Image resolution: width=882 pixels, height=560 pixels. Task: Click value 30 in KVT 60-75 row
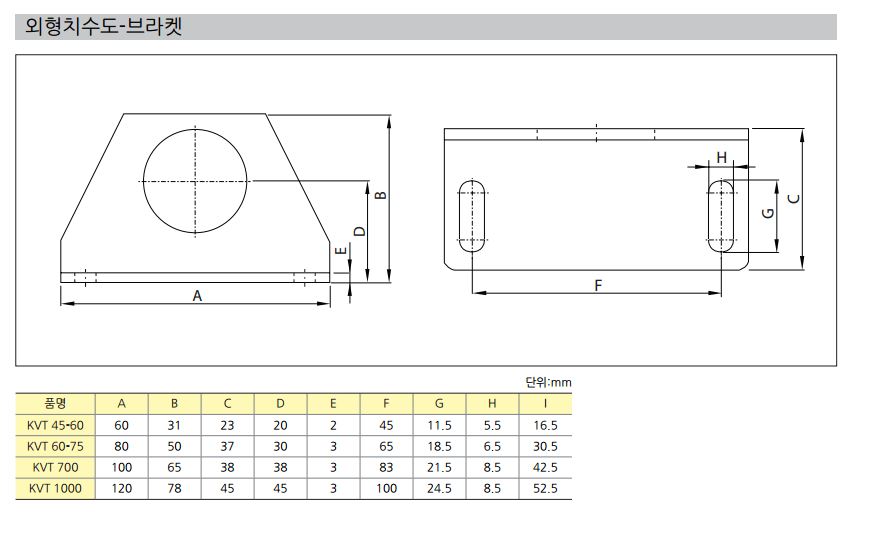click(280, 446)
